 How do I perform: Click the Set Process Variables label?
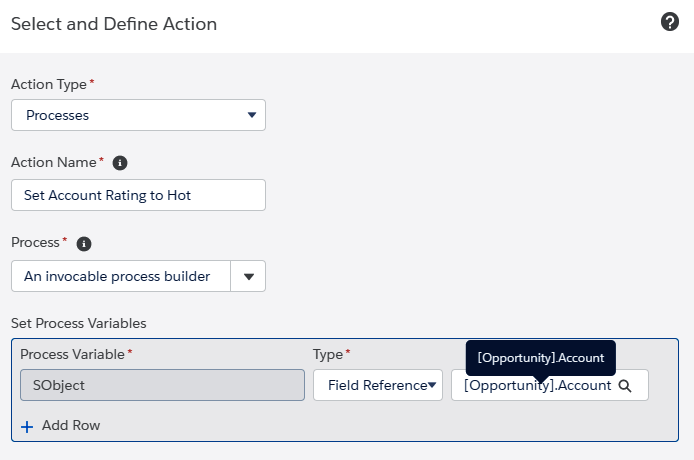(x=79, y=323)
